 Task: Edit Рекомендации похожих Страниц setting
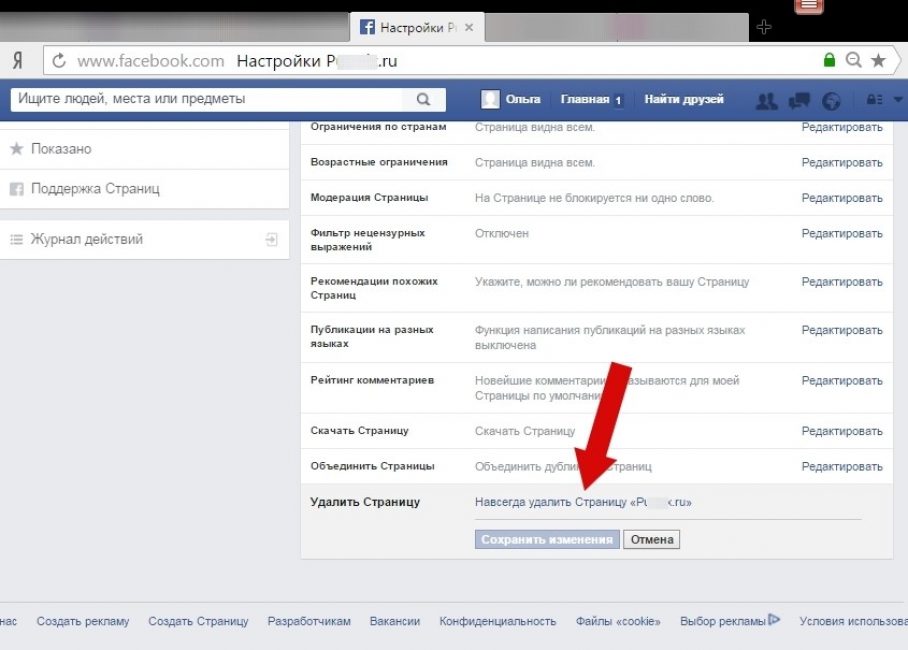point(842,282)
